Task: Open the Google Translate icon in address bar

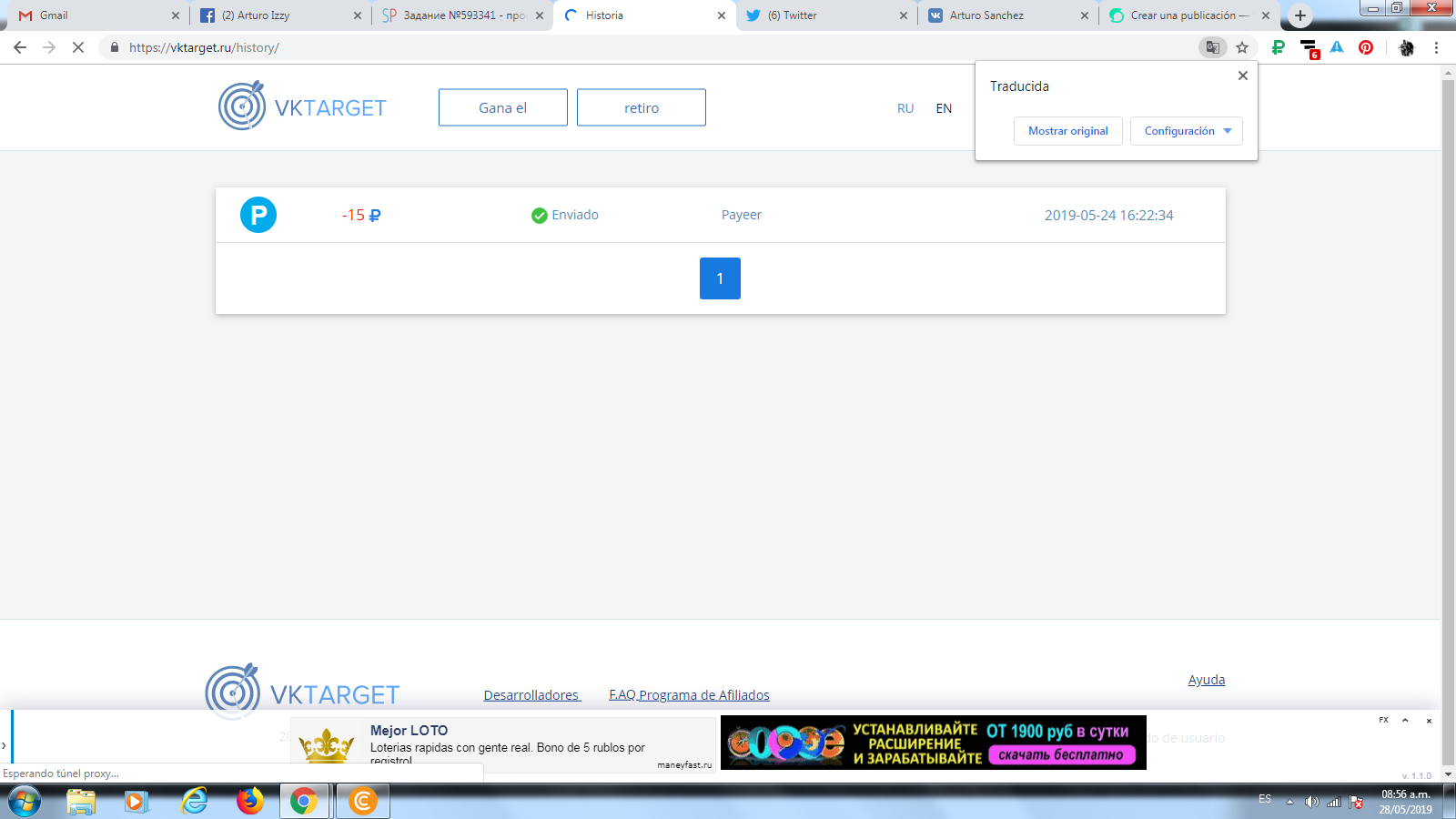Action: [x=1212, y=47]
